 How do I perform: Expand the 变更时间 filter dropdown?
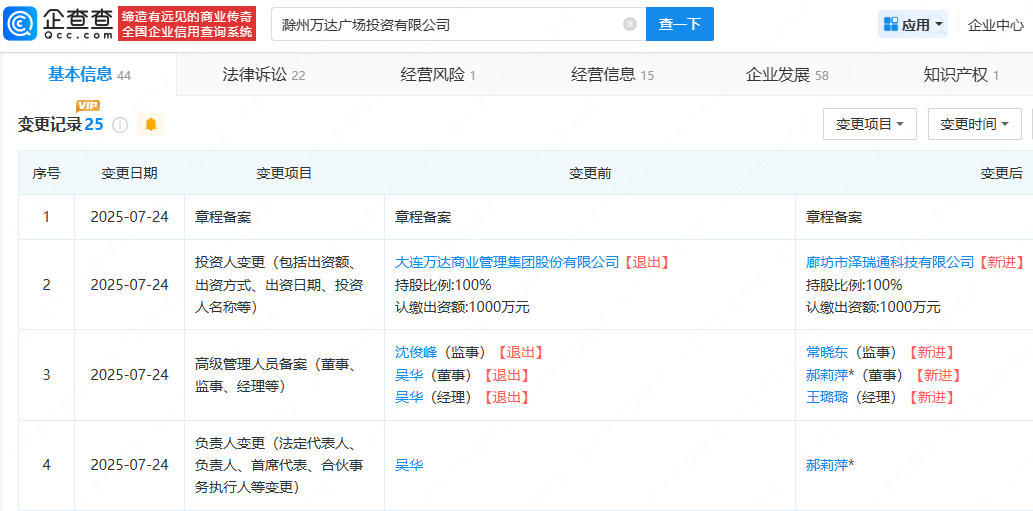tap(974, 124)
